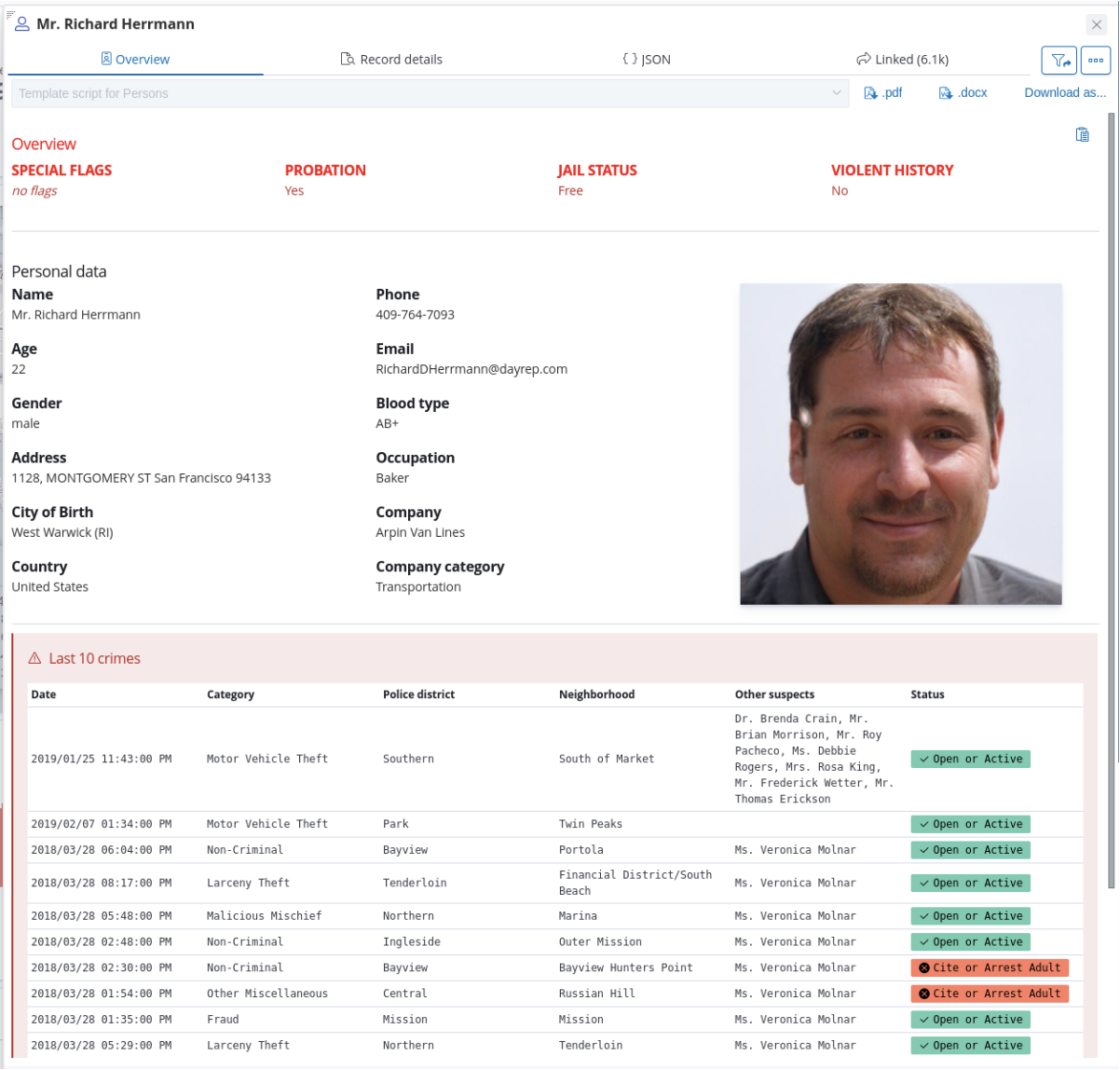Open the Download as... menu
The width and height of the screenshot is (1120, 1070).
pyautogui.click(x=1065, y=93)
